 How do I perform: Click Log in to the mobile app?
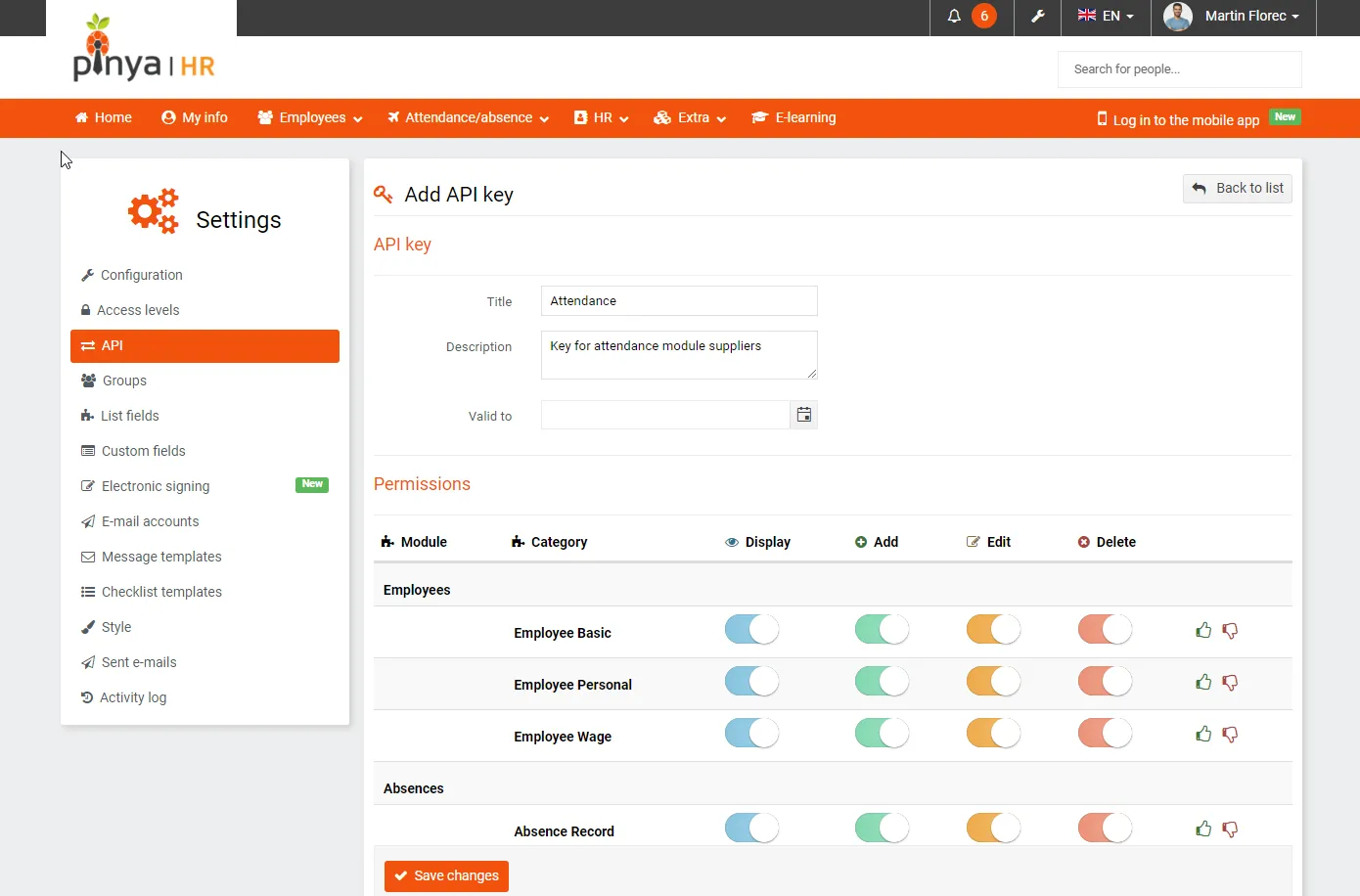1186,119
